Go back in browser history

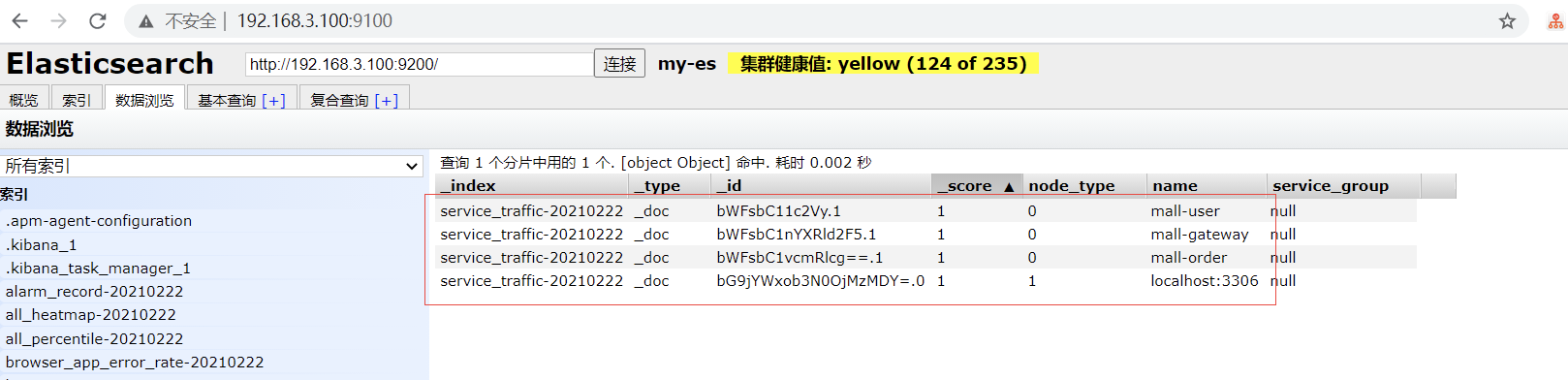tap(20, 20)
